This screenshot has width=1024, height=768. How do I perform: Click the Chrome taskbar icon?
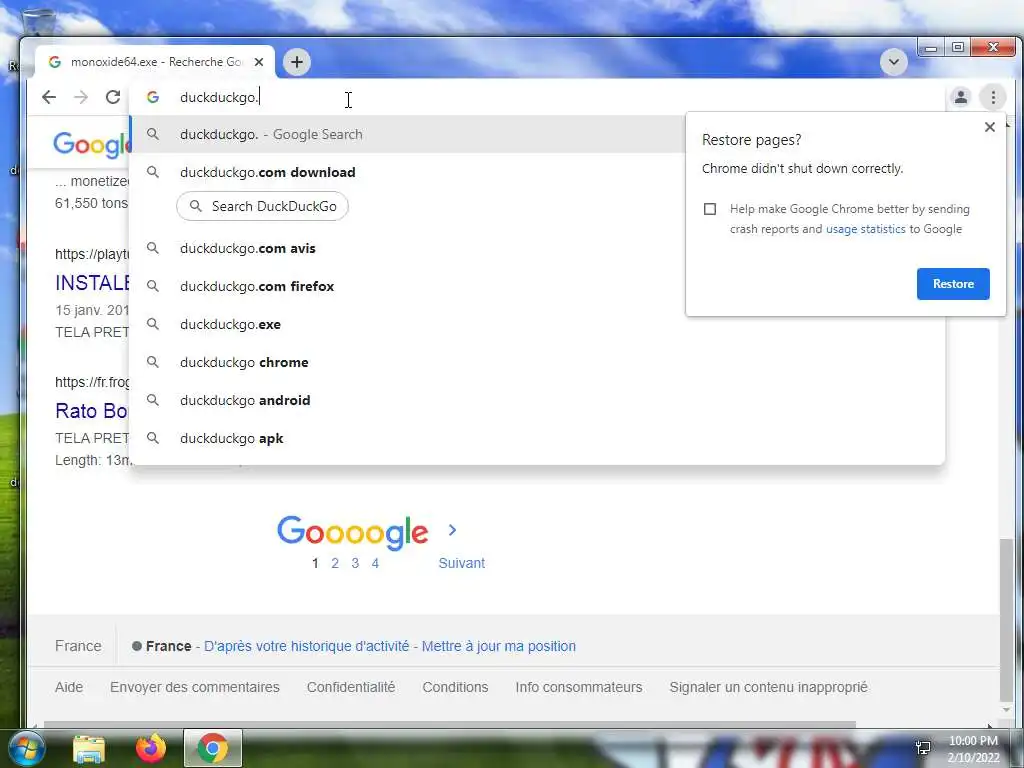pos(213,748)
